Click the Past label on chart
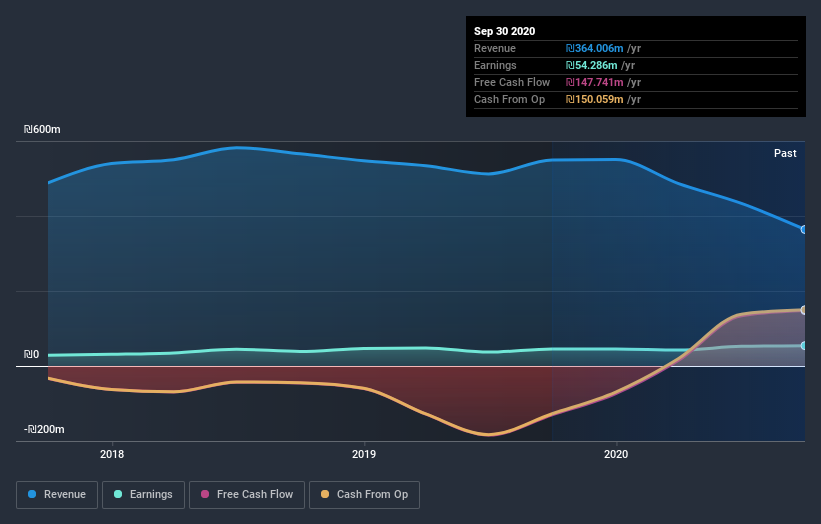821x524 pixels. tap(785, 153)
